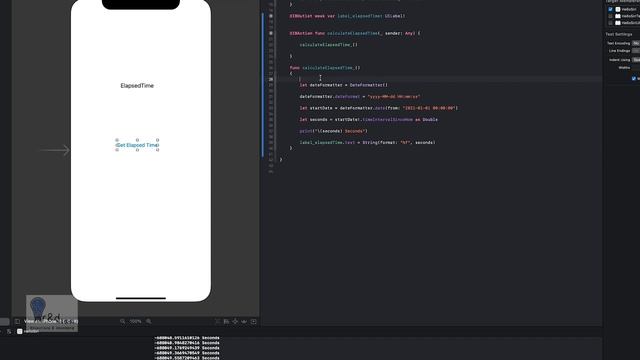Click the print seconds statement
The height and width of the screenshot is (360, 640).
tap(333, 131)
